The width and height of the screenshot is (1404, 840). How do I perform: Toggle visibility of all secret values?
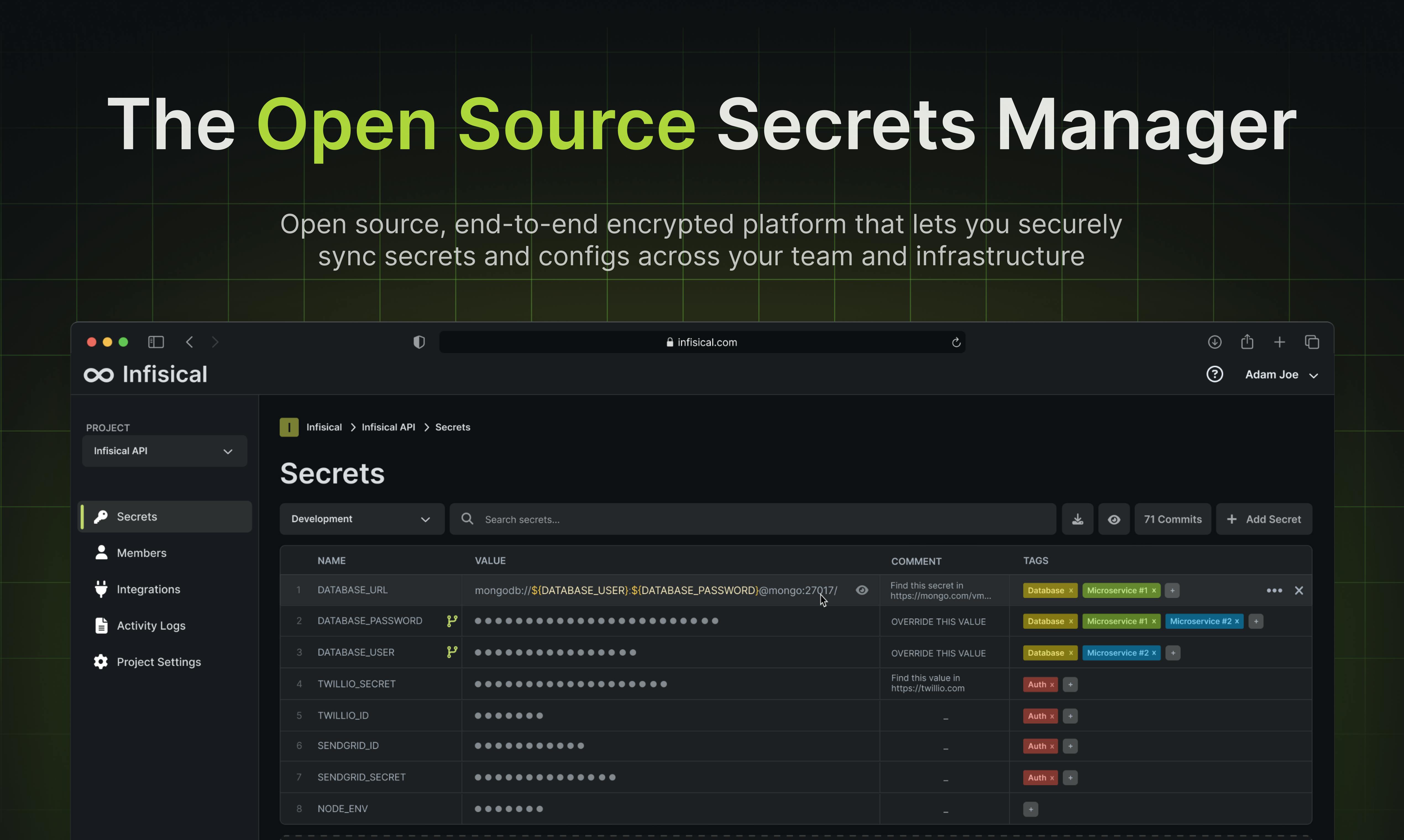click(1114, 519)
